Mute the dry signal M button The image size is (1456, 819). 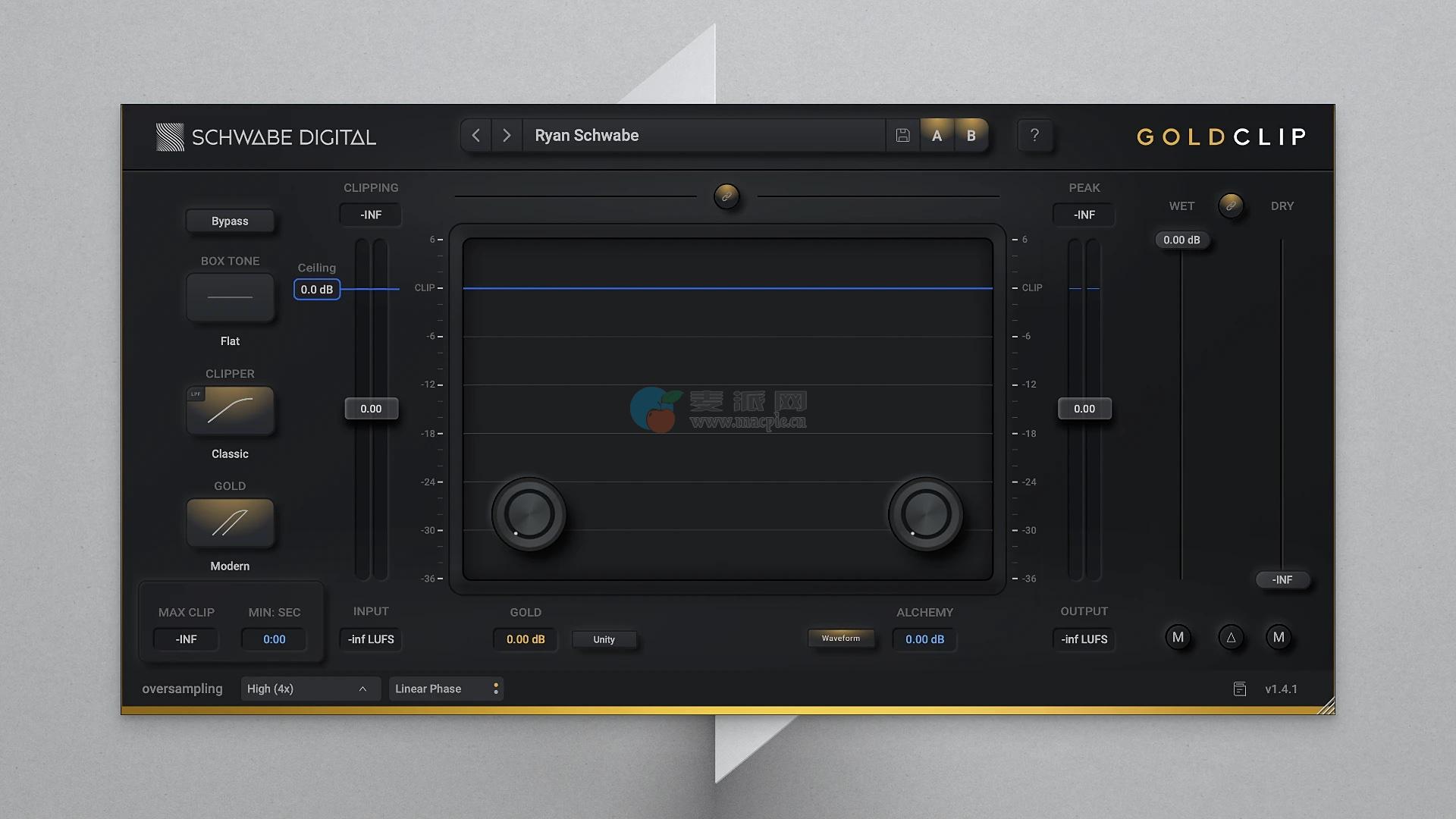[x=1279, y=638]
